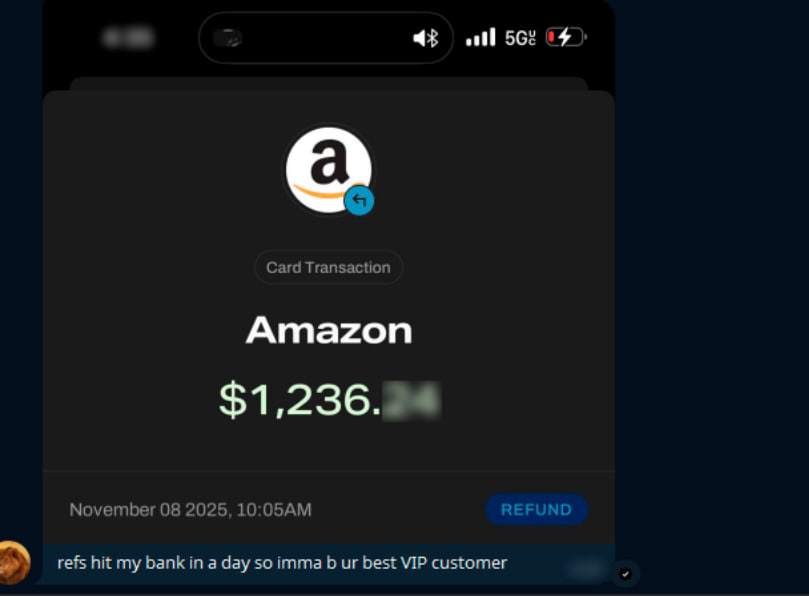Click the cellular signal bars
This screenshot has width=809, height=596.
point(480,38)
